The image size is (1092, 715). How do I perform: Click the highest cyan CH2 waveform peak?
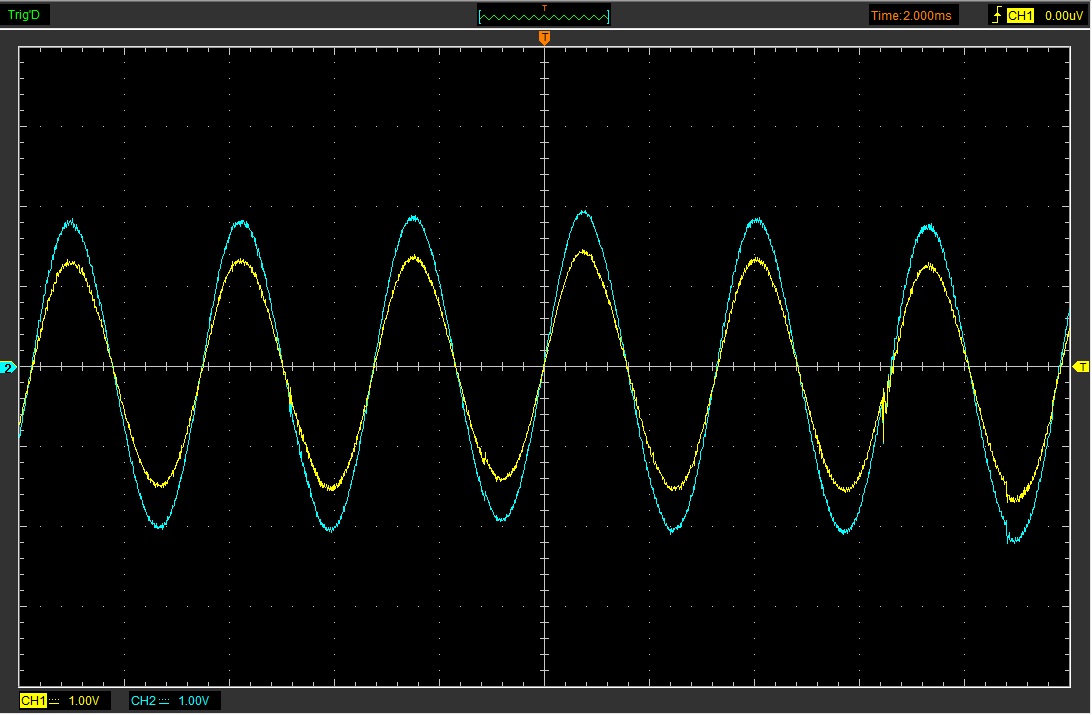coord(584,211)
